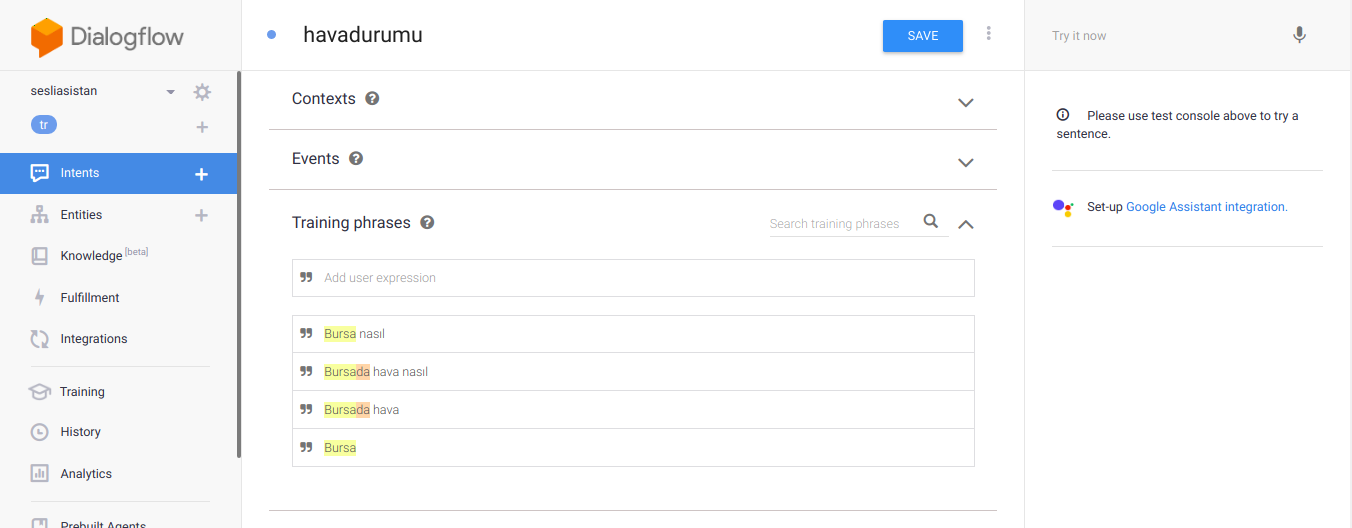This screenshot has width=1352, height=528.
Task: Collapse the Training phrases section
Action: (x=965, y=224)
